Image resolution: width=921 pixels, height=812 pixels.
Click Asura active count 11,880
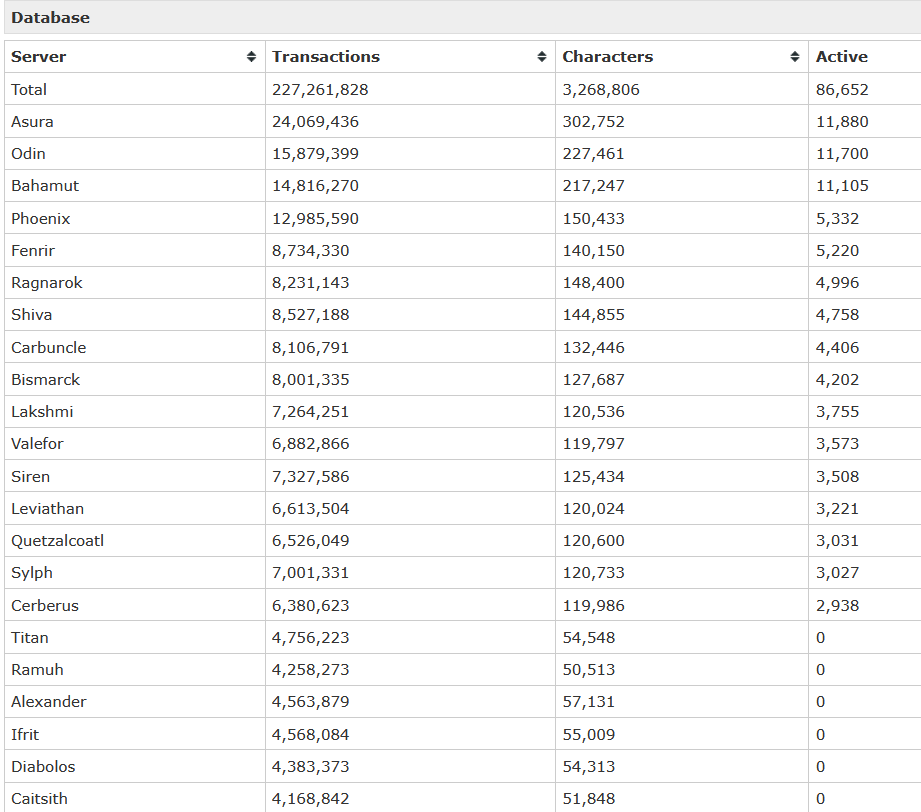click(x=842, y=122)
